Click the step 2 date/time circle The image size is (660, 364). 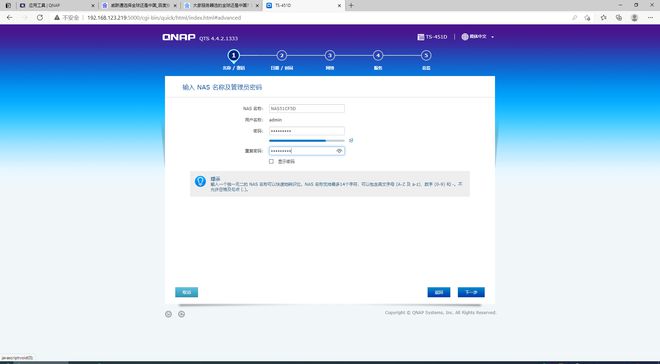point(282,56)
